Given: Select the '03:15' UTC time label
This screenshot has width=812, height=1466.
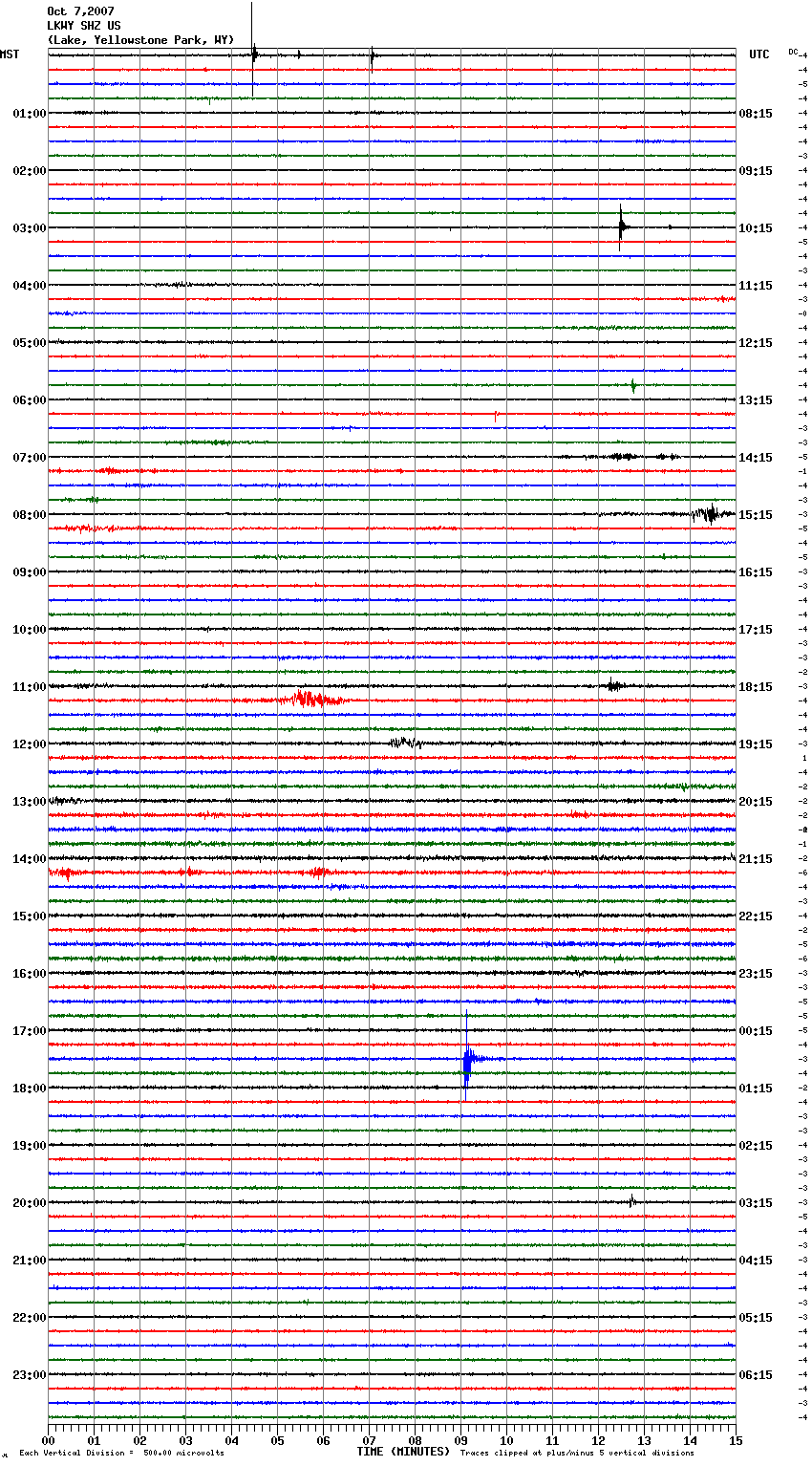Looking at the screenshot, I should coord(756,1203).
